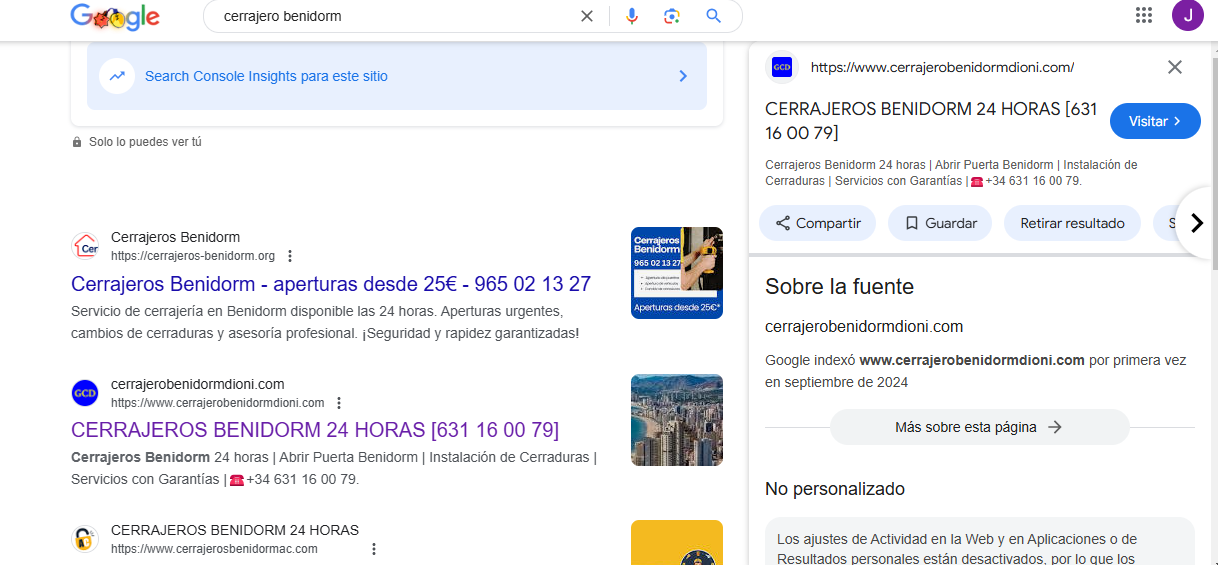The width and height of the screenshot is (1218, 565).
Task: Open the Google apps grid
Action: [x=1144, y=15]
